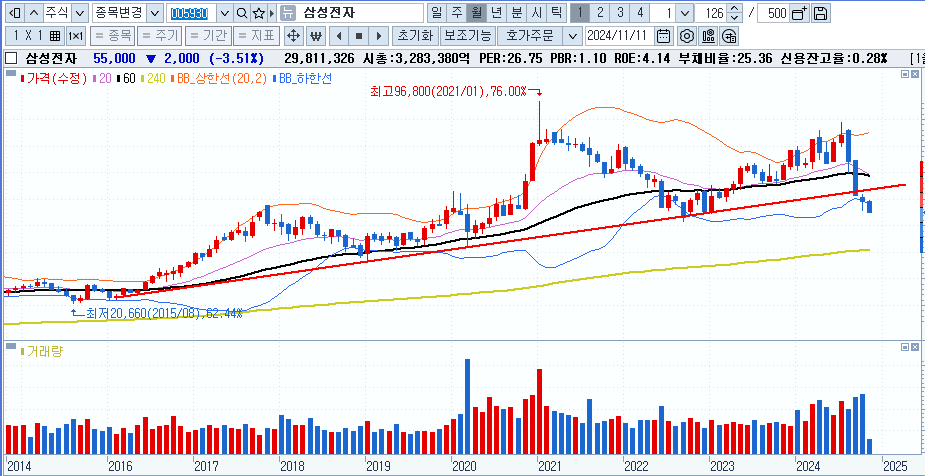Select interval preset 1
This screenshot has width=925, height=476.
(x=580, y=12)
